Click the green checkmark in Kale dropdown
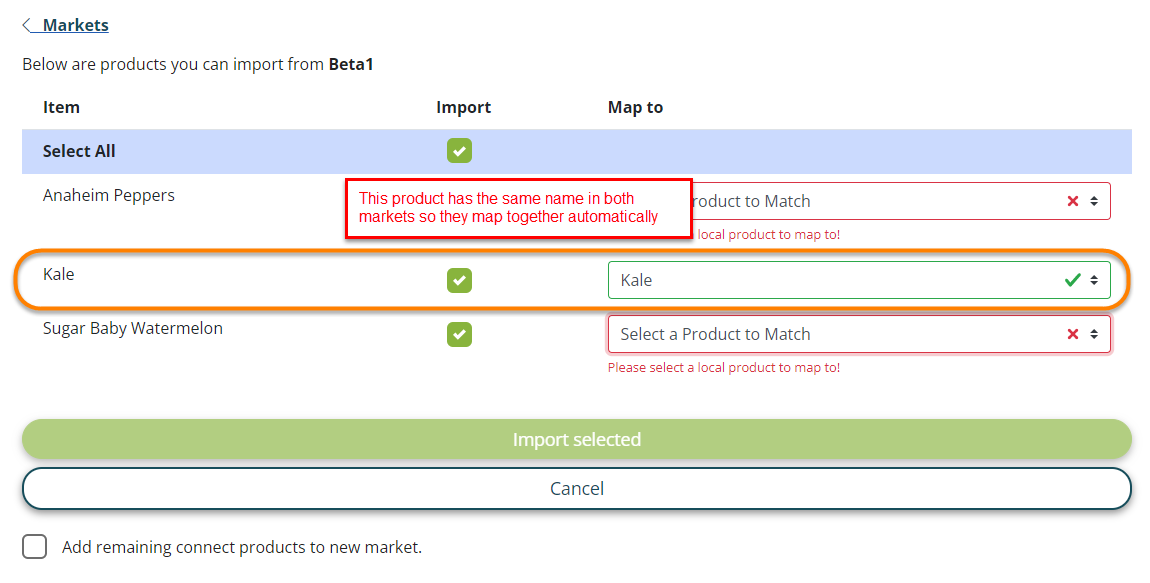Screen dimensions: 1150x583 coord(1073,280)
